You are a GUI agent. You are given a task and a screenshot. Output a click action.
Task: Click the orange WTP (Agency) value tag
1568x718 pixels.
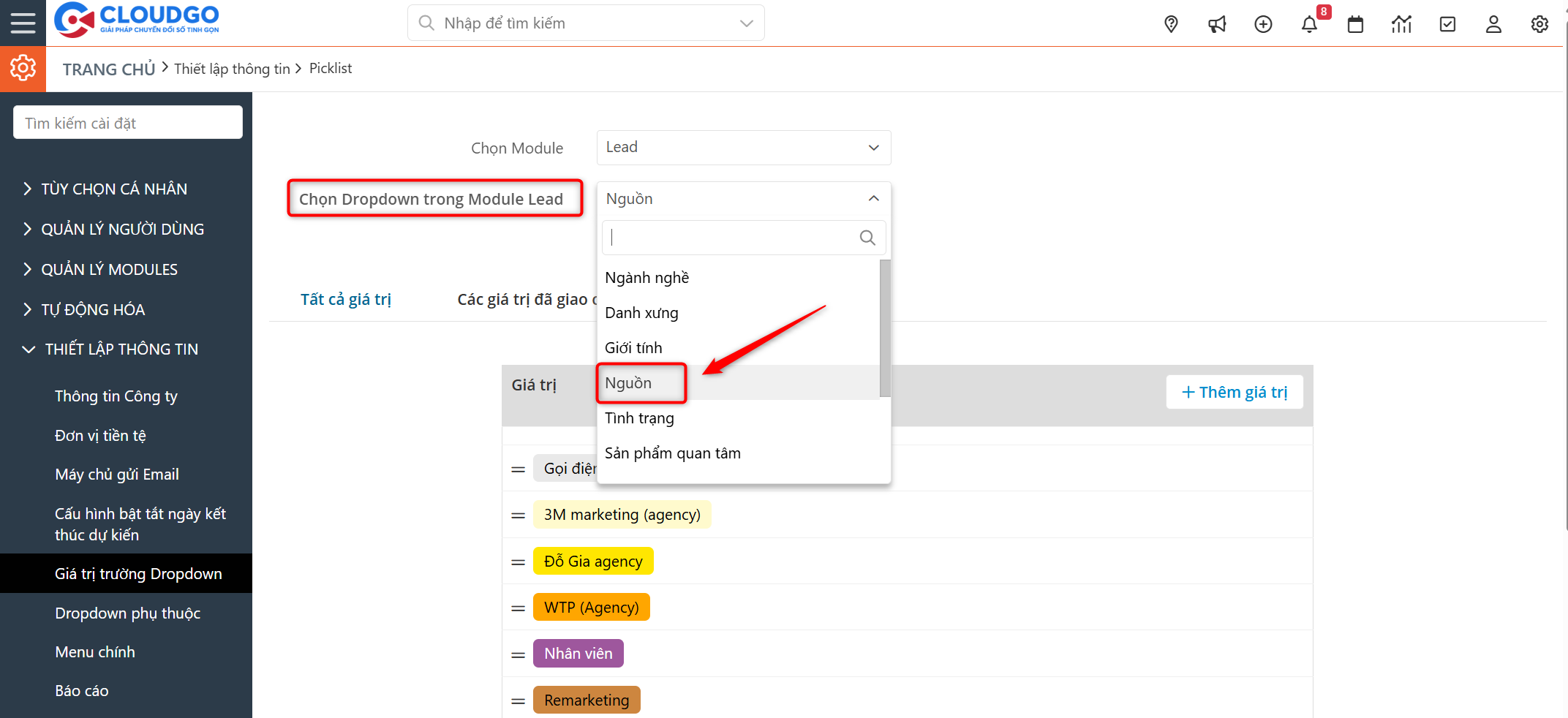[591, 608]
